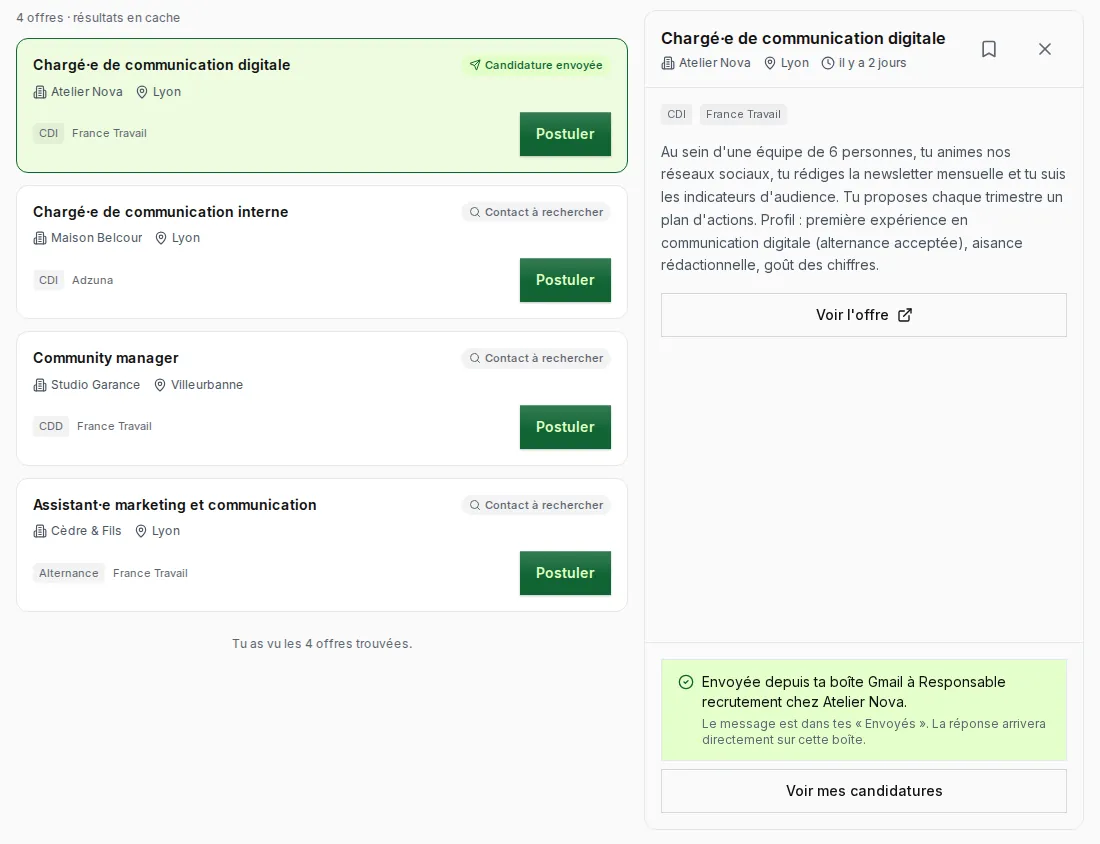This screenshot has height=844, width=1100.
Task: Click the location pin in Maison Belcour card
Action: pos(161,239)
